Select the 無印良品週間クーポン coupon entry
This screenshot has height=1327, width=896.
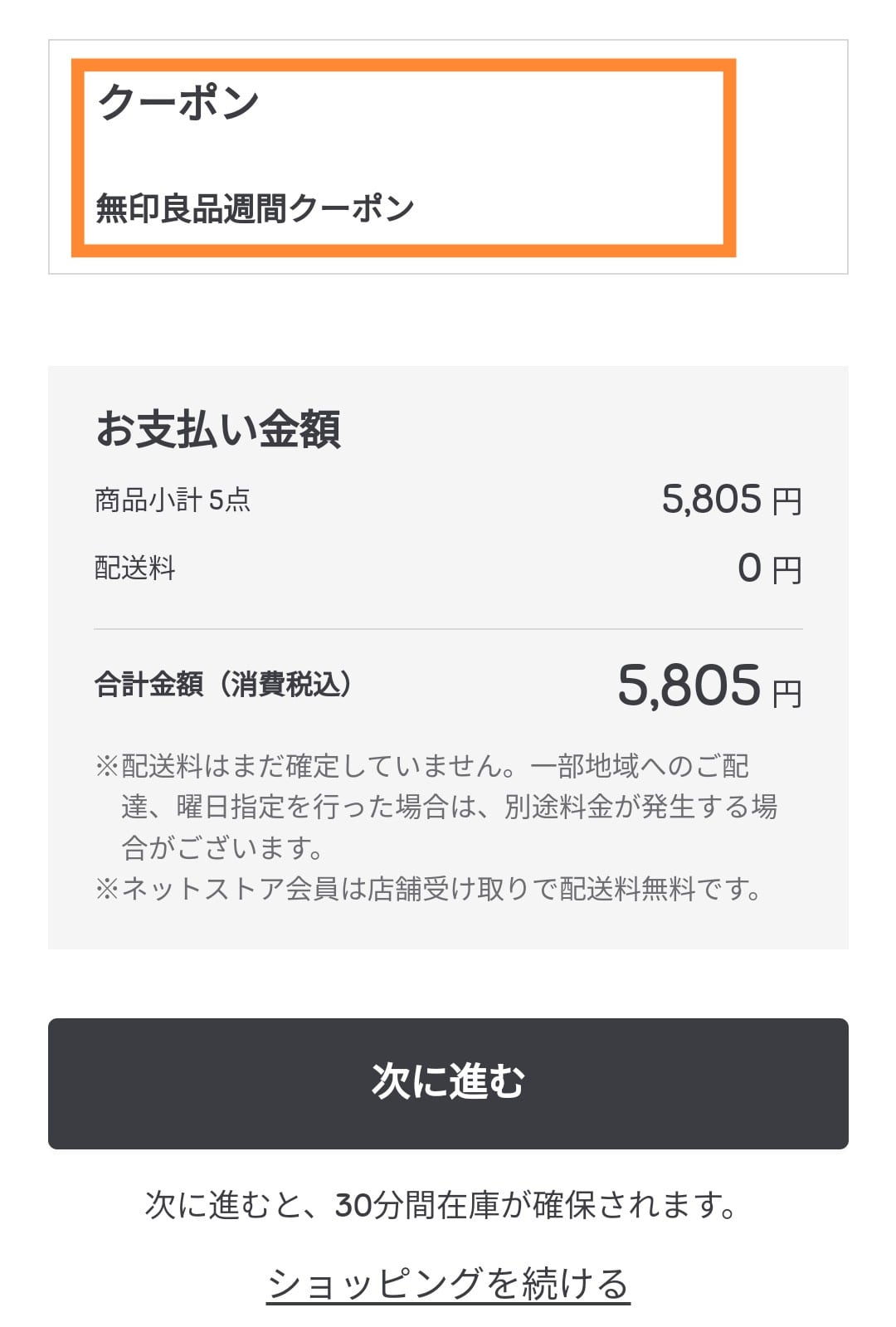[255, 208]
